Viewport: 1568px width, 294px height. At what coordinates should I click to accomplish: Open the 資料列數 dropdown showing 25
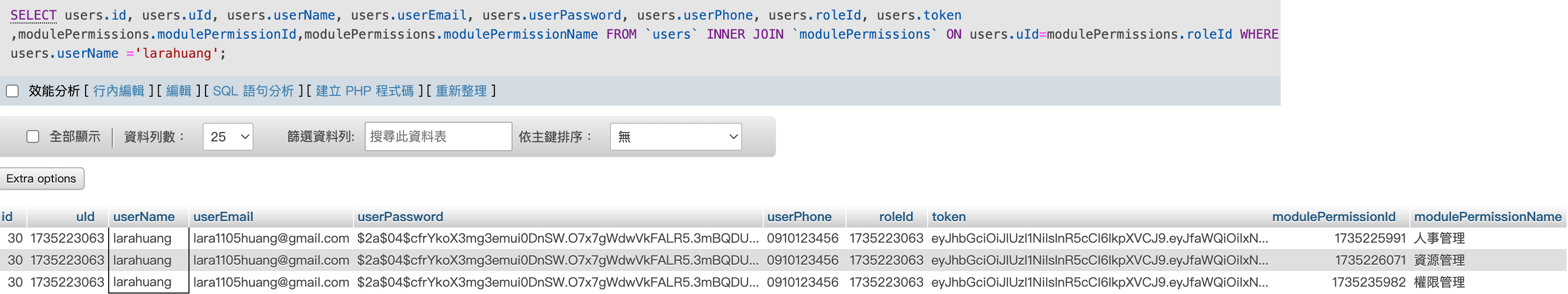228,136
